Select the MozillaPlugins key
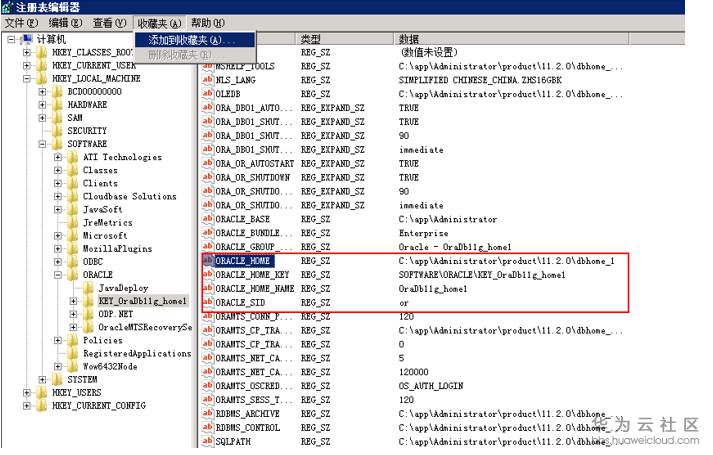 pos(117,249)
